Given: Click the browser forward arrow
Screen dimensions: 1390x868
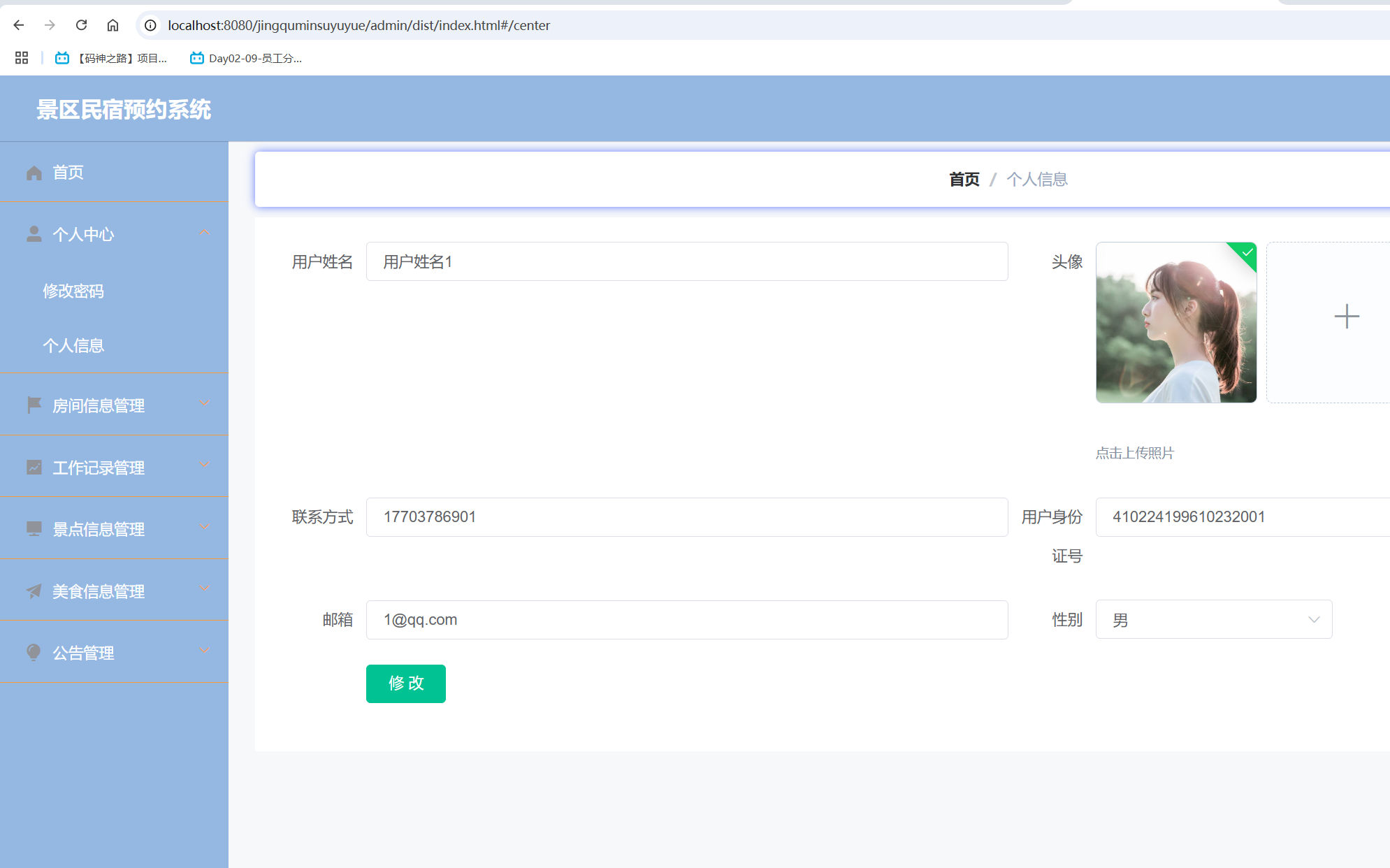Looking at the screenshot, I should tap(50, 25).
